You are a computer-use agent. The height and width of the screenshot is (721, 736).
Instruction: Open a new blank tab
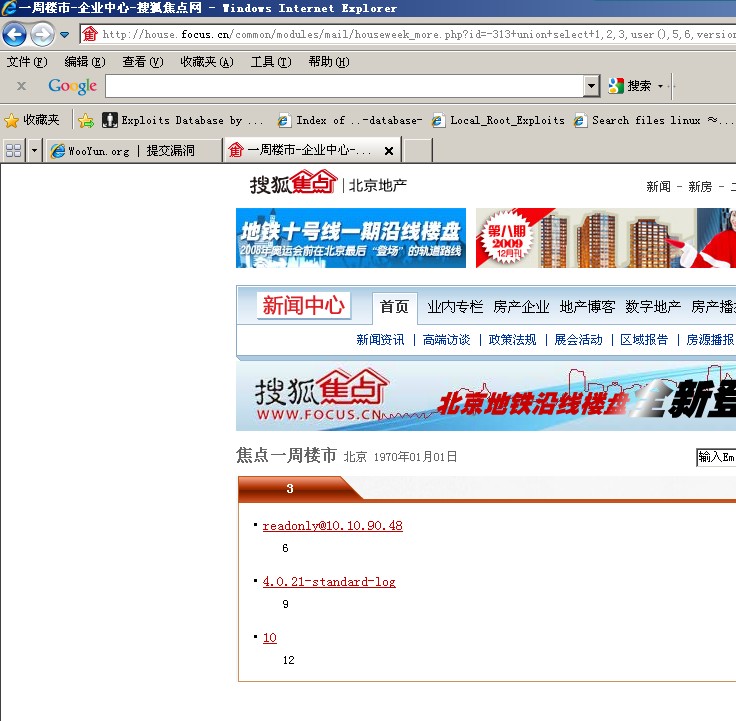tap(418, 151)
